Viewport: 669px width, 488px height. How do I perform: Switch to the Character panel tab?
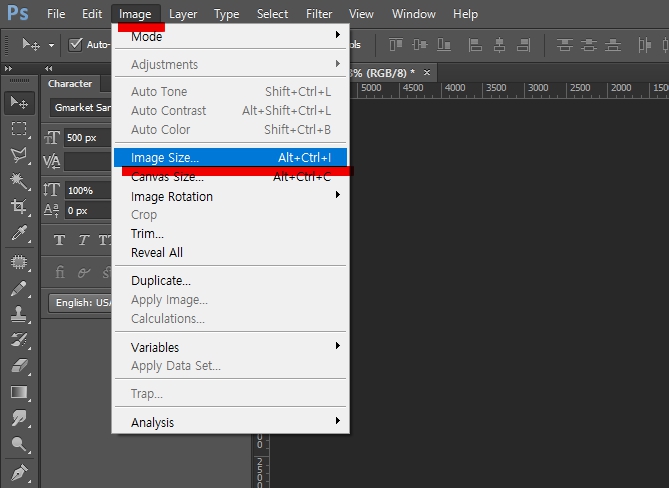70,84
